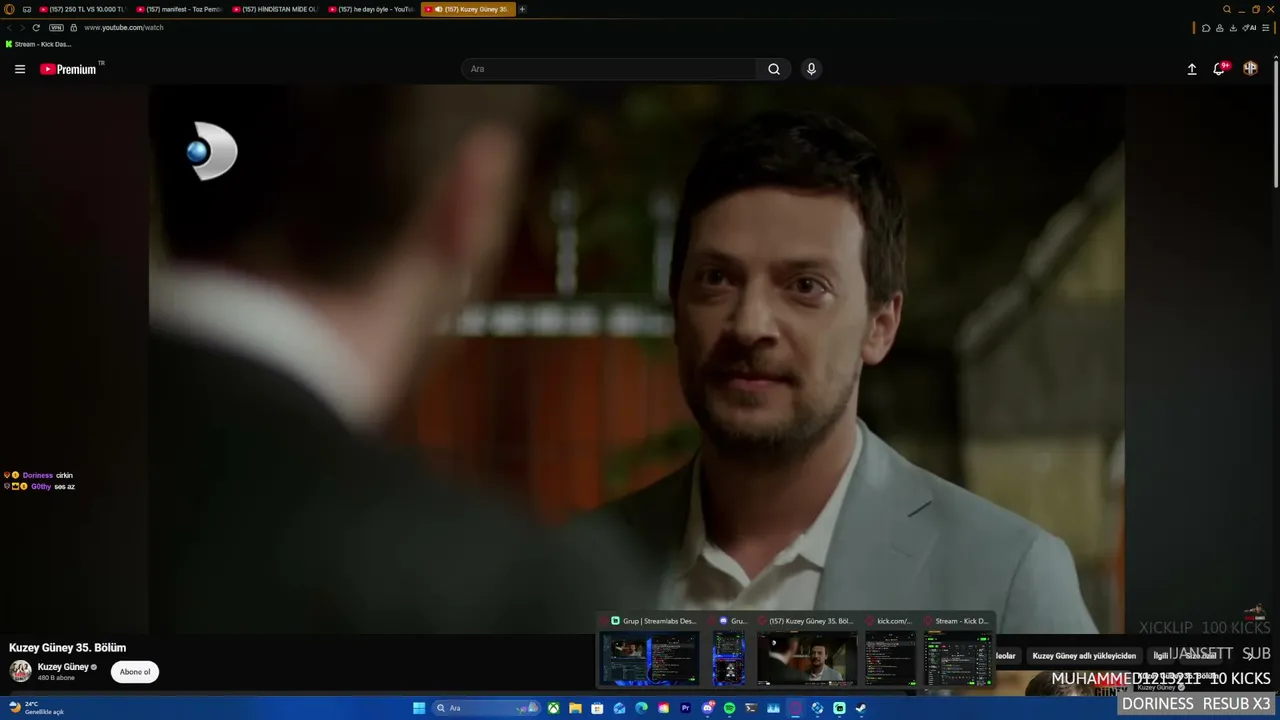Open browser extensions cube icon
The image size is (1280, 720).
click(x=1206, y=28)
